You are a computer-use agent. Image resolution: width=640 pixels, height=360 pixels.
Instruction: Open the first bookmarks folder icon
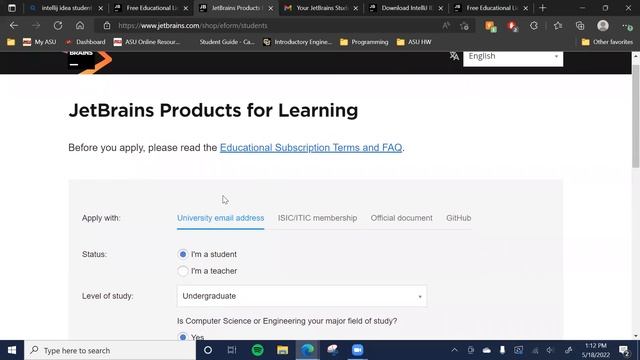[x=11, y=42]
